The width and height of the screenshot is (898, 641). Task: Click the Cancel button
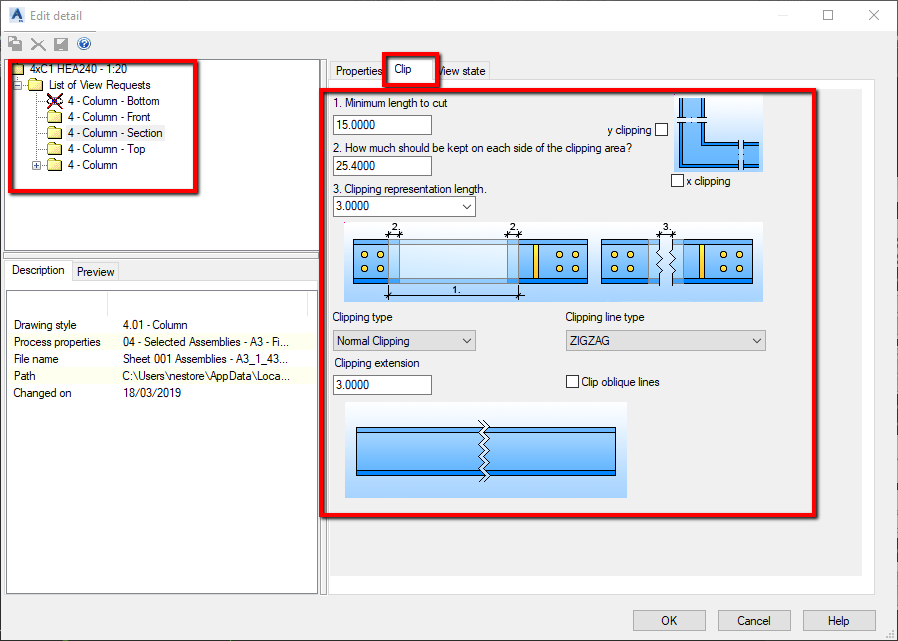(x=753, y=620)
